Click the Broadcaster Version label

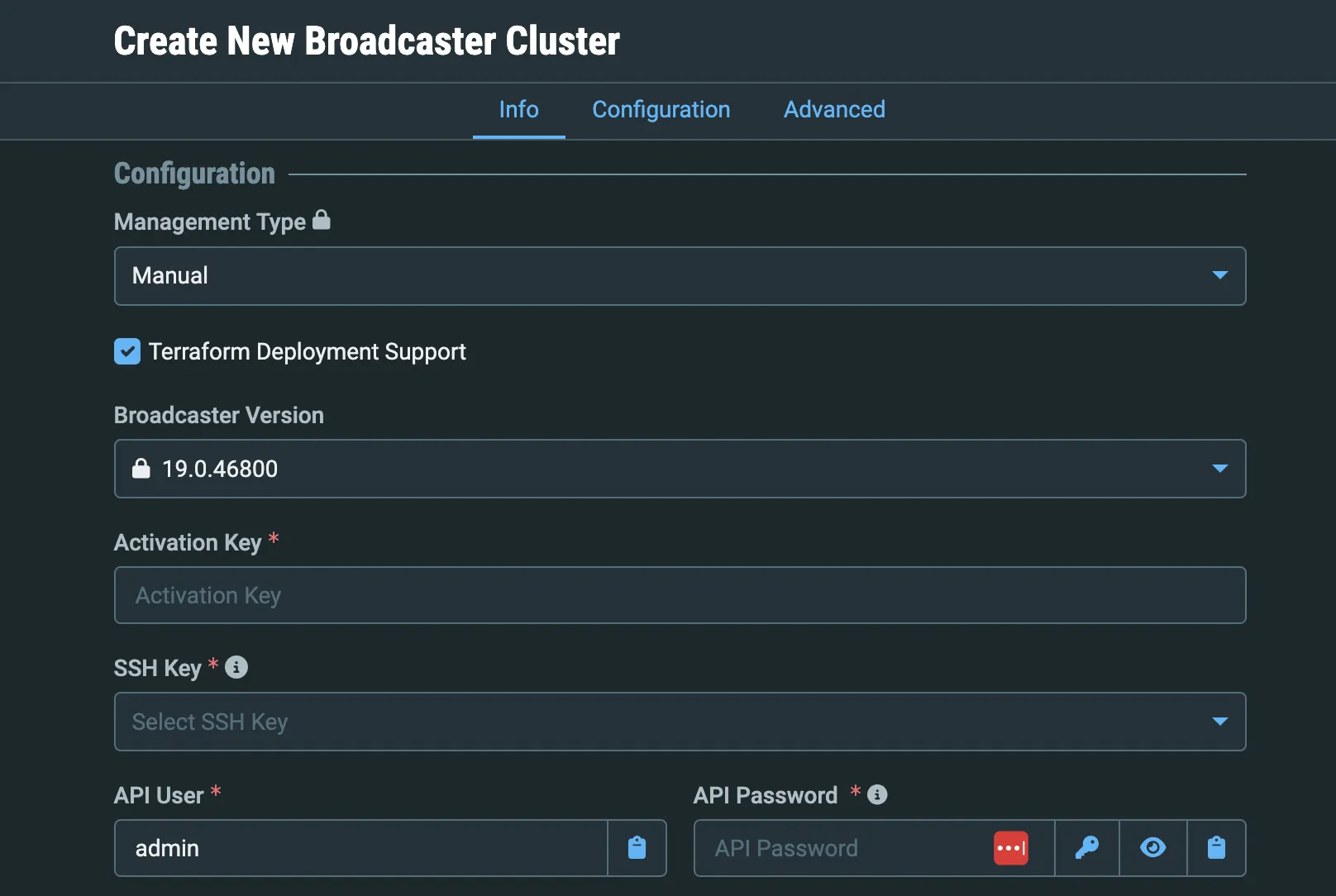(219, 415)
